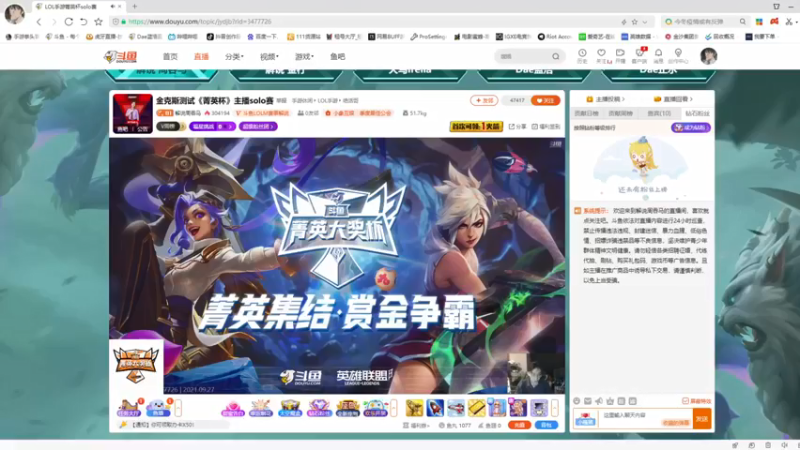Open a new browser tab with the plus

point(135,7)
